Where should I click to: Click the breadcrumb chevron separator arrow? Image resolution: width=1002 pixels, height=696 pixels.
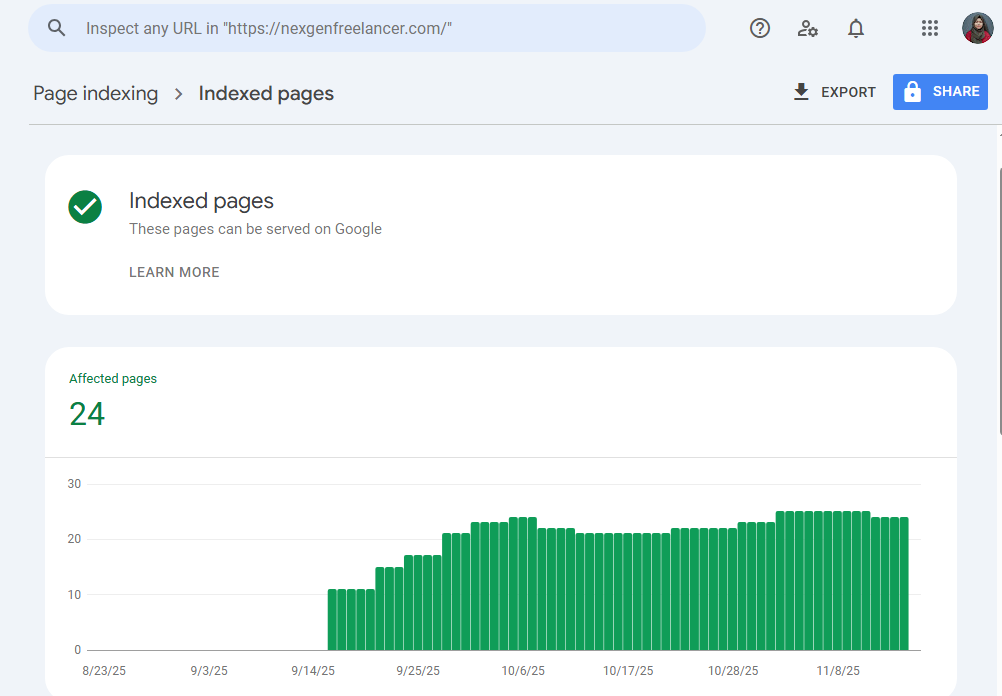coord(179,93)
